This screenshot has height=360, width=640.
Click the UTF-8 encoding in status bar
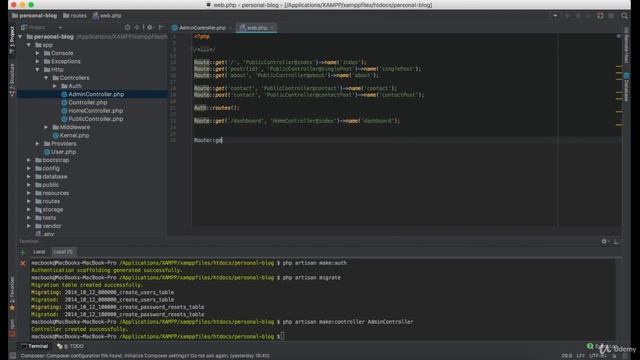(598, 356)
